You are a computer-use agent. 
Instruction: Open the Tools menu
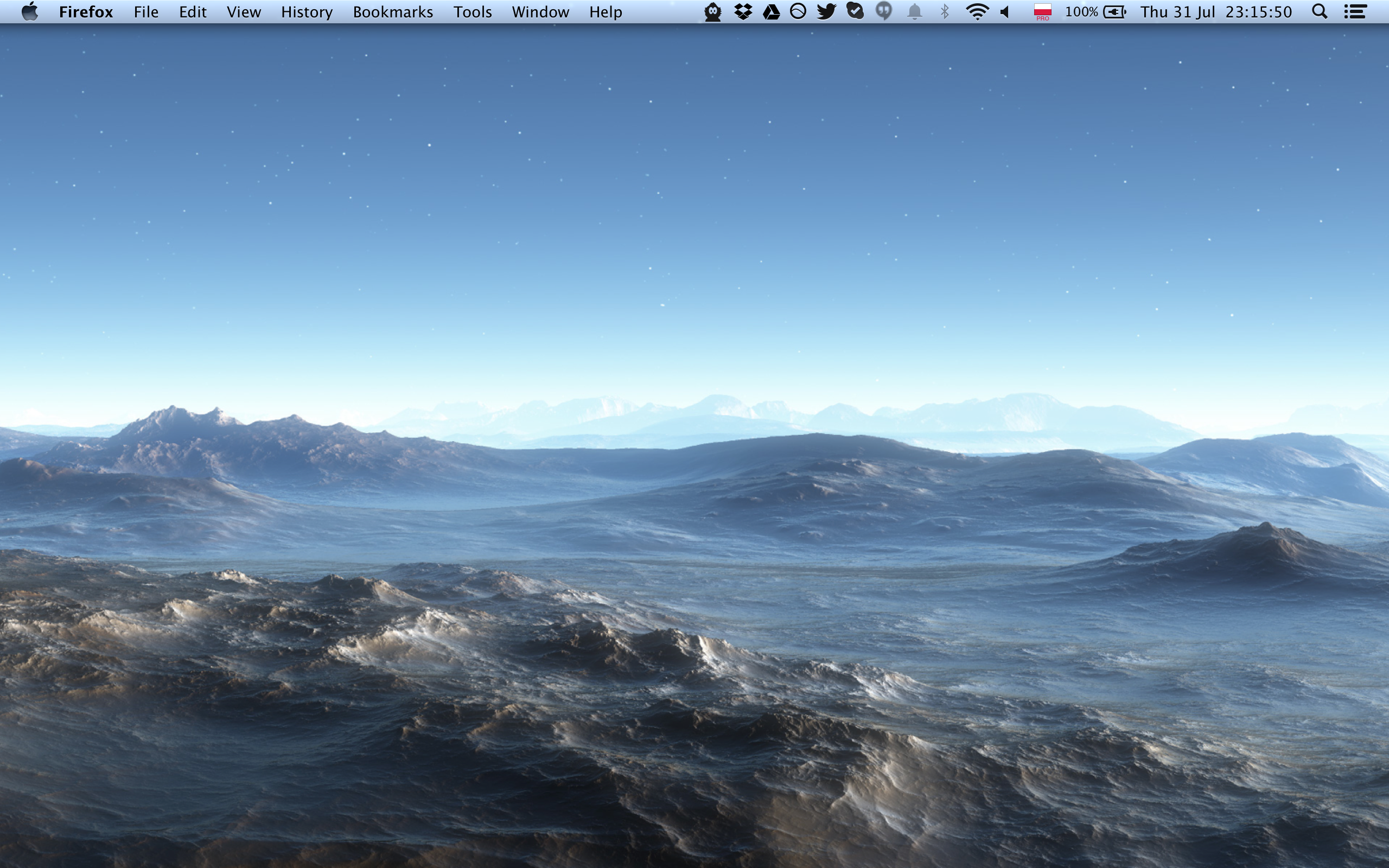472,11
